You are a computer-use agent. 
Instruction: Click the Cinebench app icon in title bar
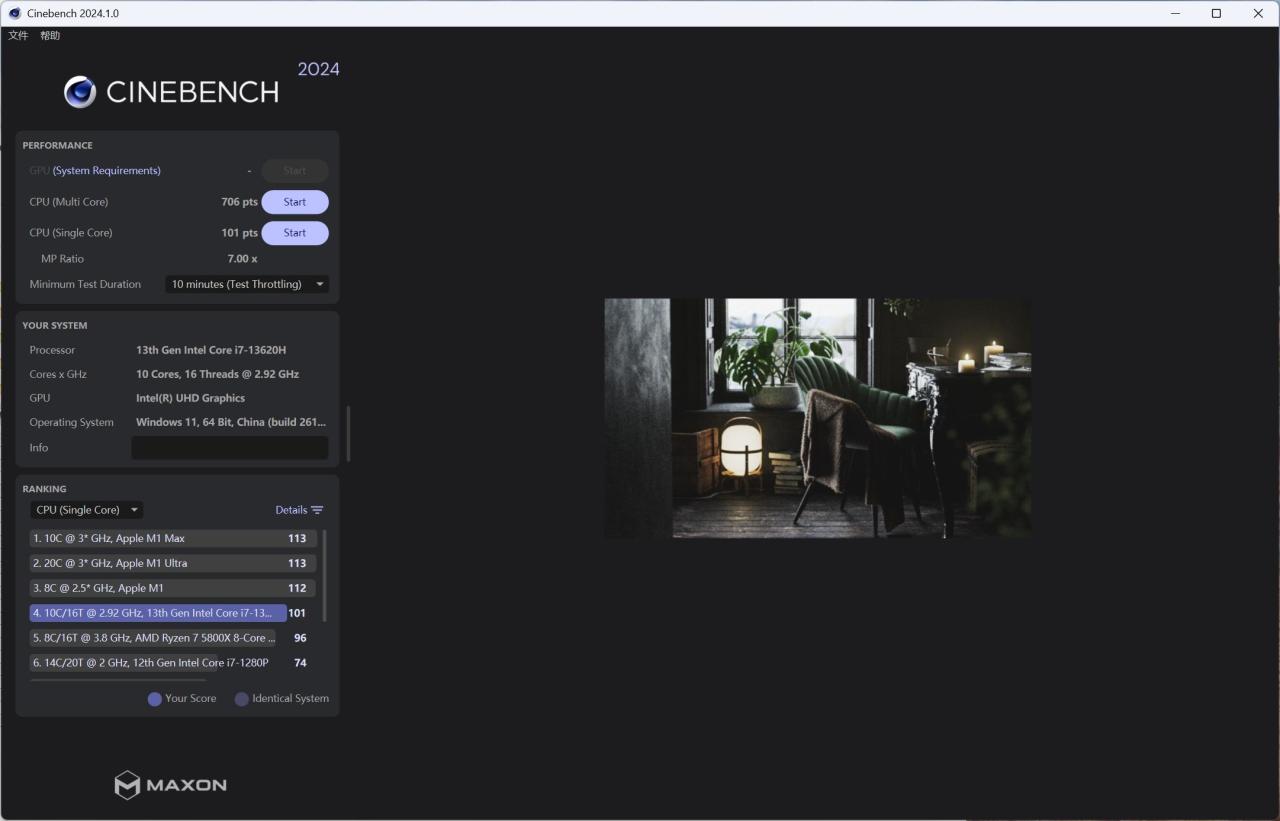[x=15, y=13]
